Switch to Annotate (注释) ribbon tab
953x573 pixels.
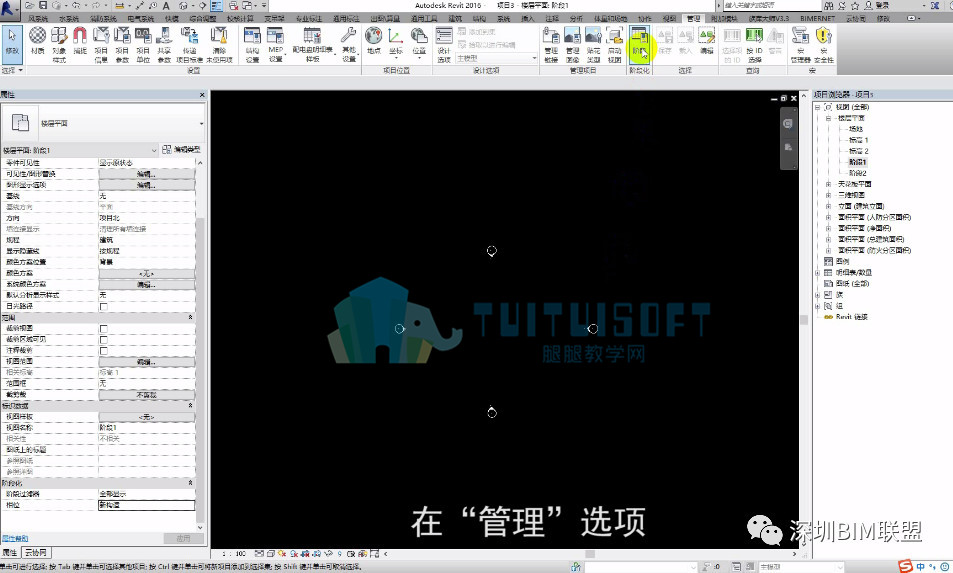click(x=551, y=19)
